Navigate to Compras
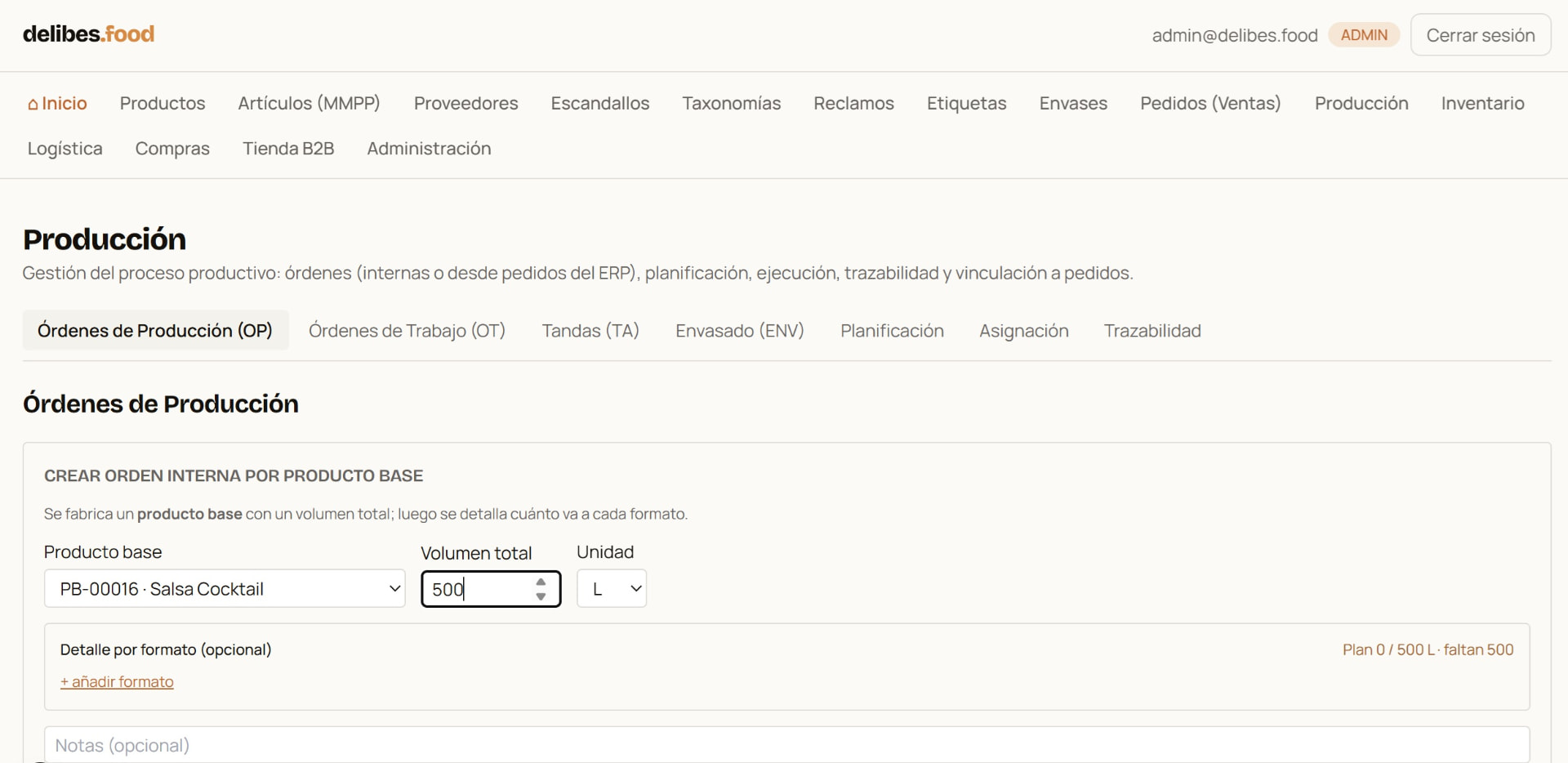Screen dimensions: 1568x763 coord(172,148)
